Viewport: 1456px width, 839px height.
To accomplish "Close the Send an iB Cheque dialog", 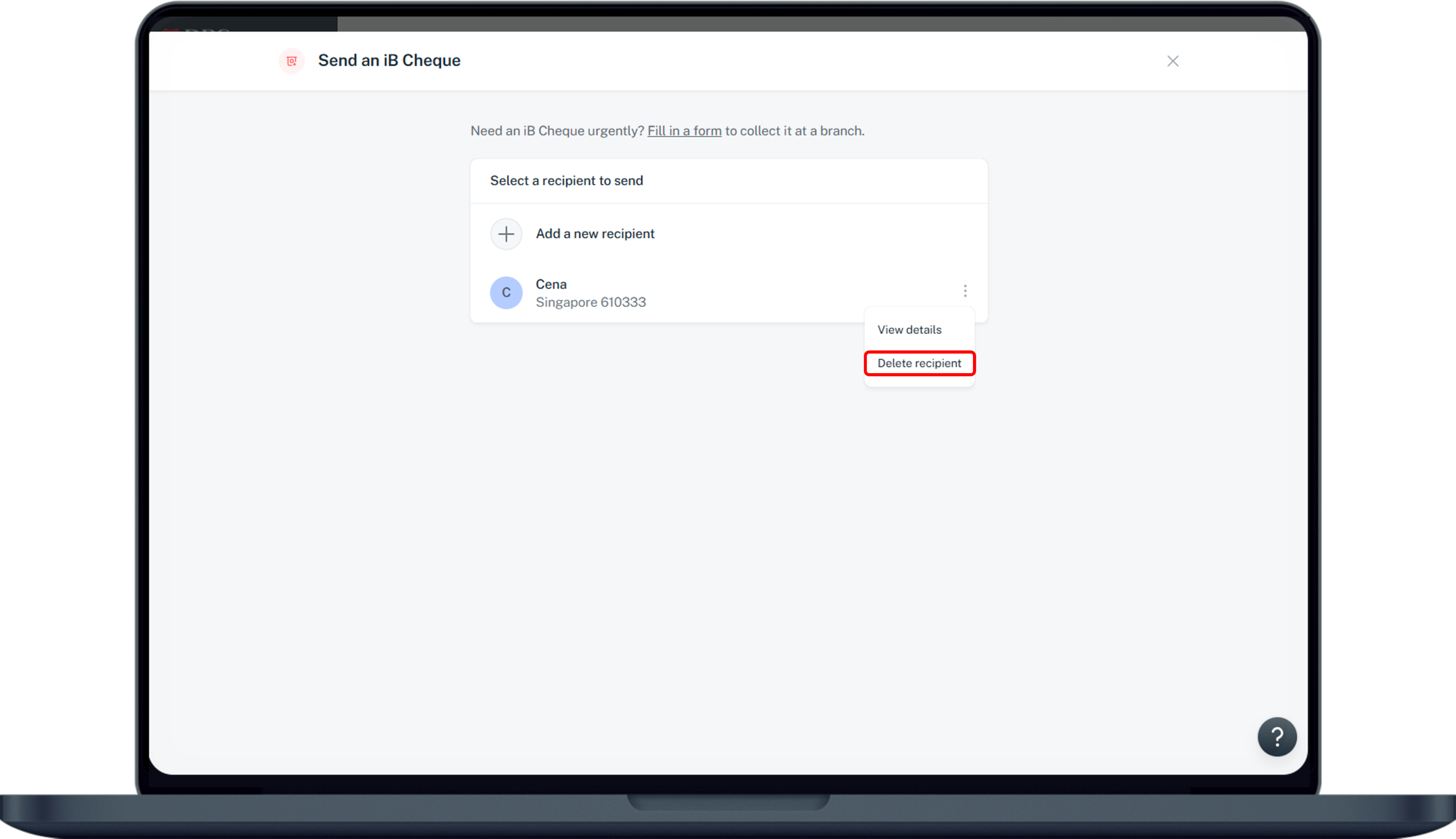I will [x=1172, y=61].
